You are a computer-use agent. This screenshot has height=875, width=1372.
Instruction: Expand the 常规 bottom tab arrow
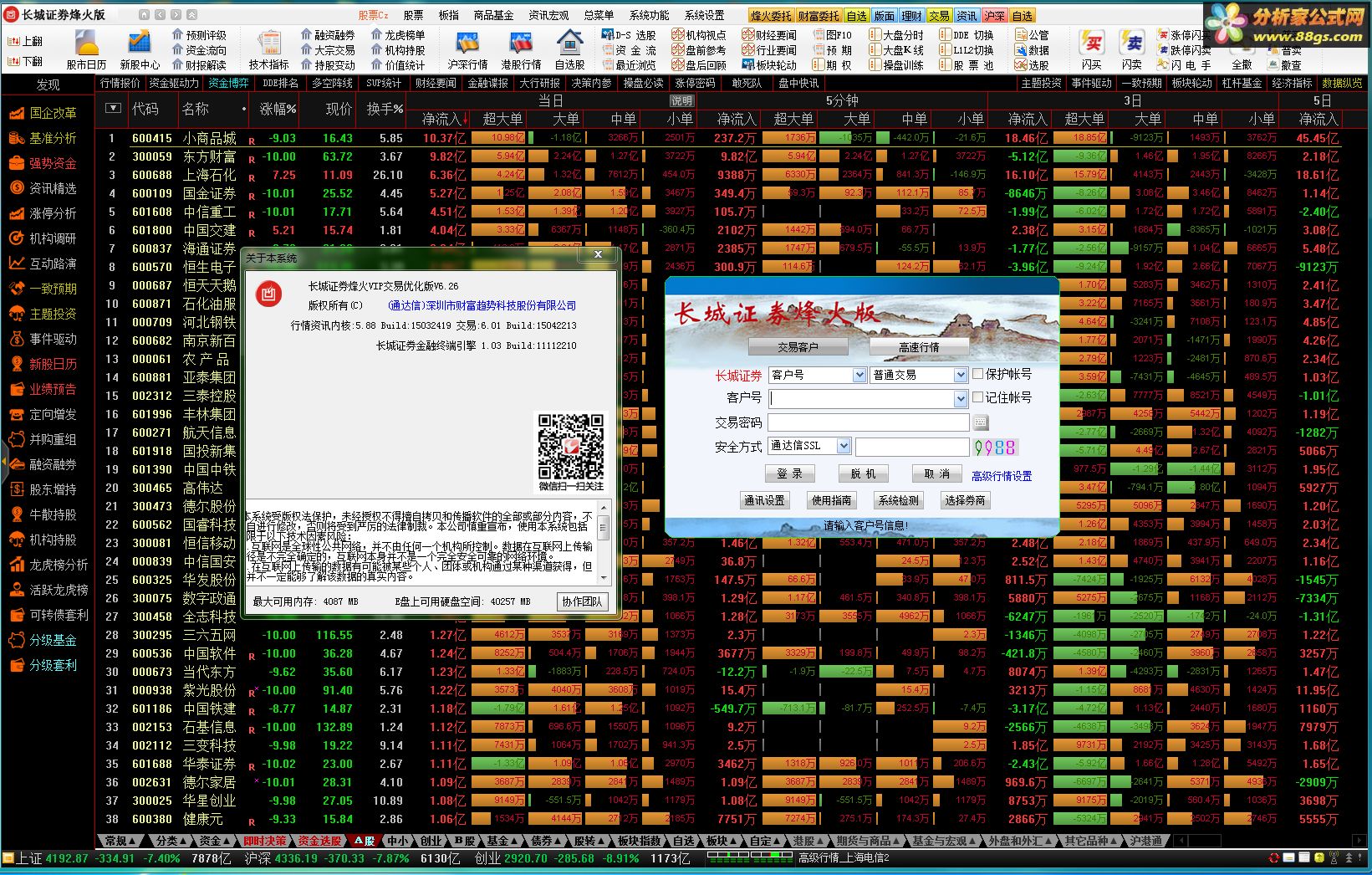[133, 841]
